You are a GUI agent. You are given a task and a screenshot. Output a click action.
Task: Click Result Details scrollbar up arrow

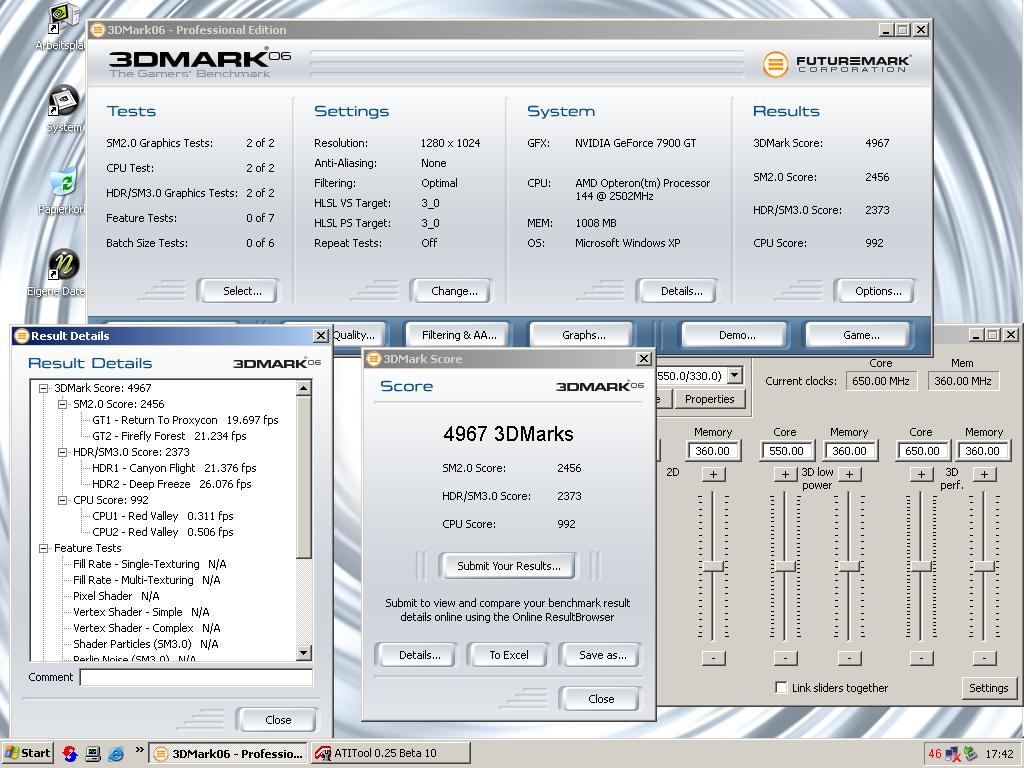(x=304, y=389)
